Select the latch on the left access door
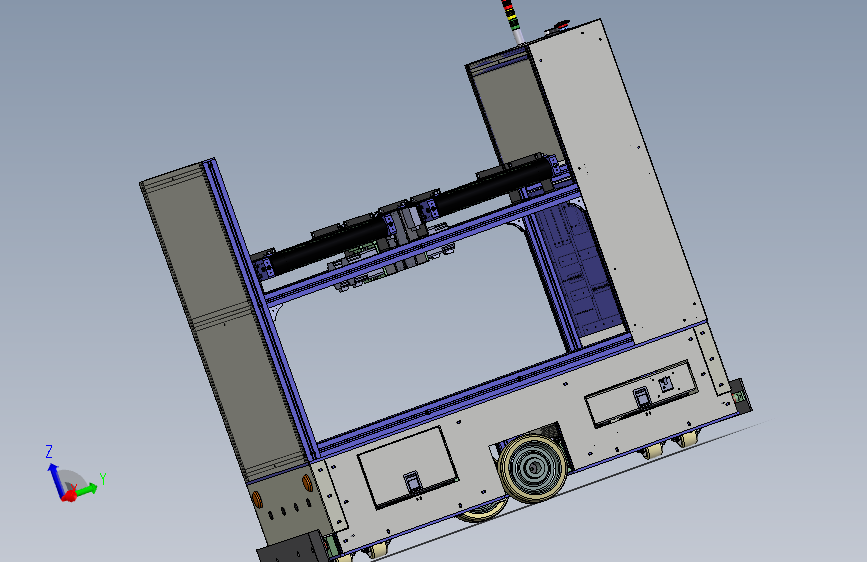 point(412,483)
